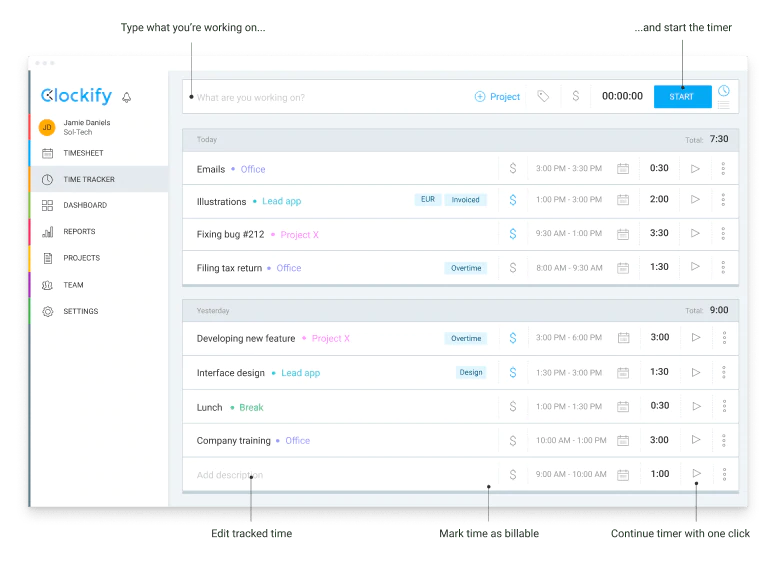Open calendar for Lunch entry

pyautogui.click(x=623, y=407)
